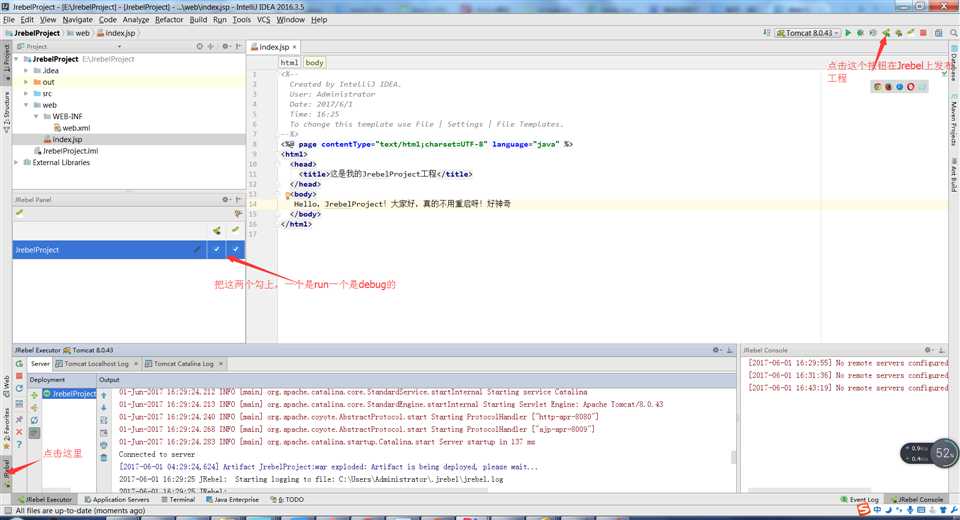Expand the .idea folder
The image size is (960, 520).
click(26, 71)
